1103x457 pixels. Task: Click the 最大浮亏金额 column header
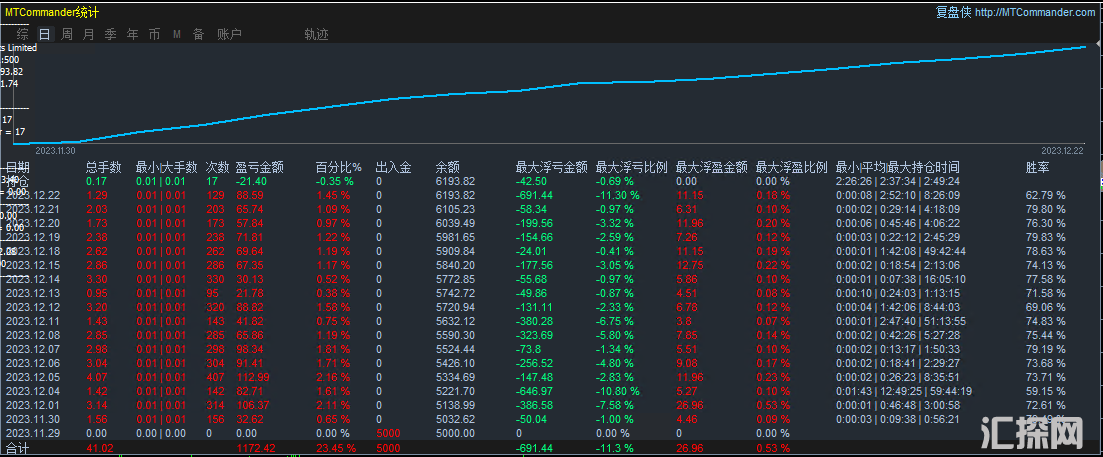[x=551, y=168]
